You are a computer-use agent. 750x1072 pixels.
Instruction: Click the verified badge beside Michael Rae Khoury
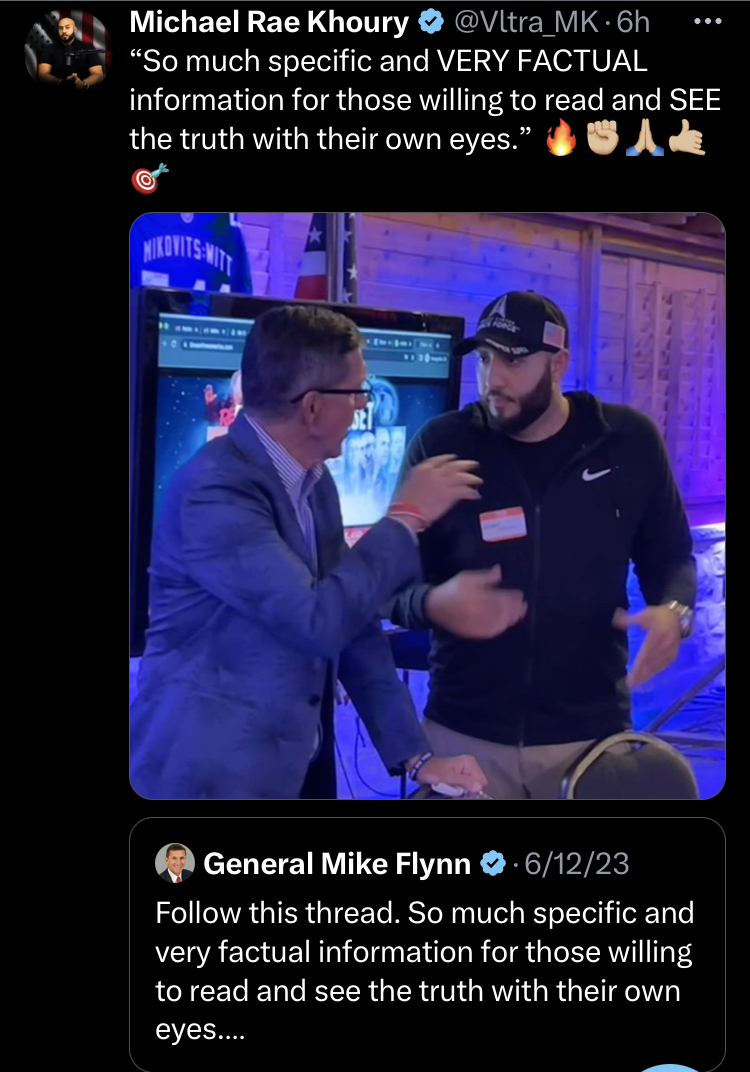430,23
